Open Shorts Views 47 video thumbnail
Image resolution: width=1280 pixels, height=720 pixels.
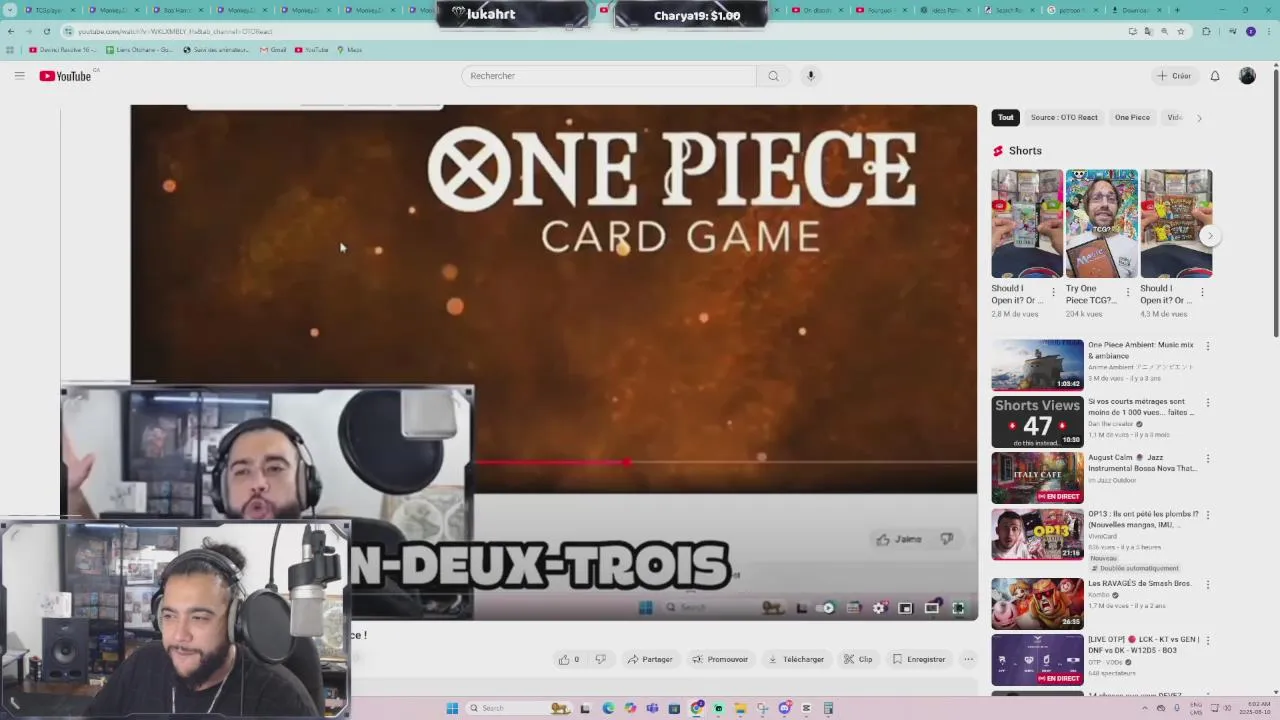point(1037,421)
